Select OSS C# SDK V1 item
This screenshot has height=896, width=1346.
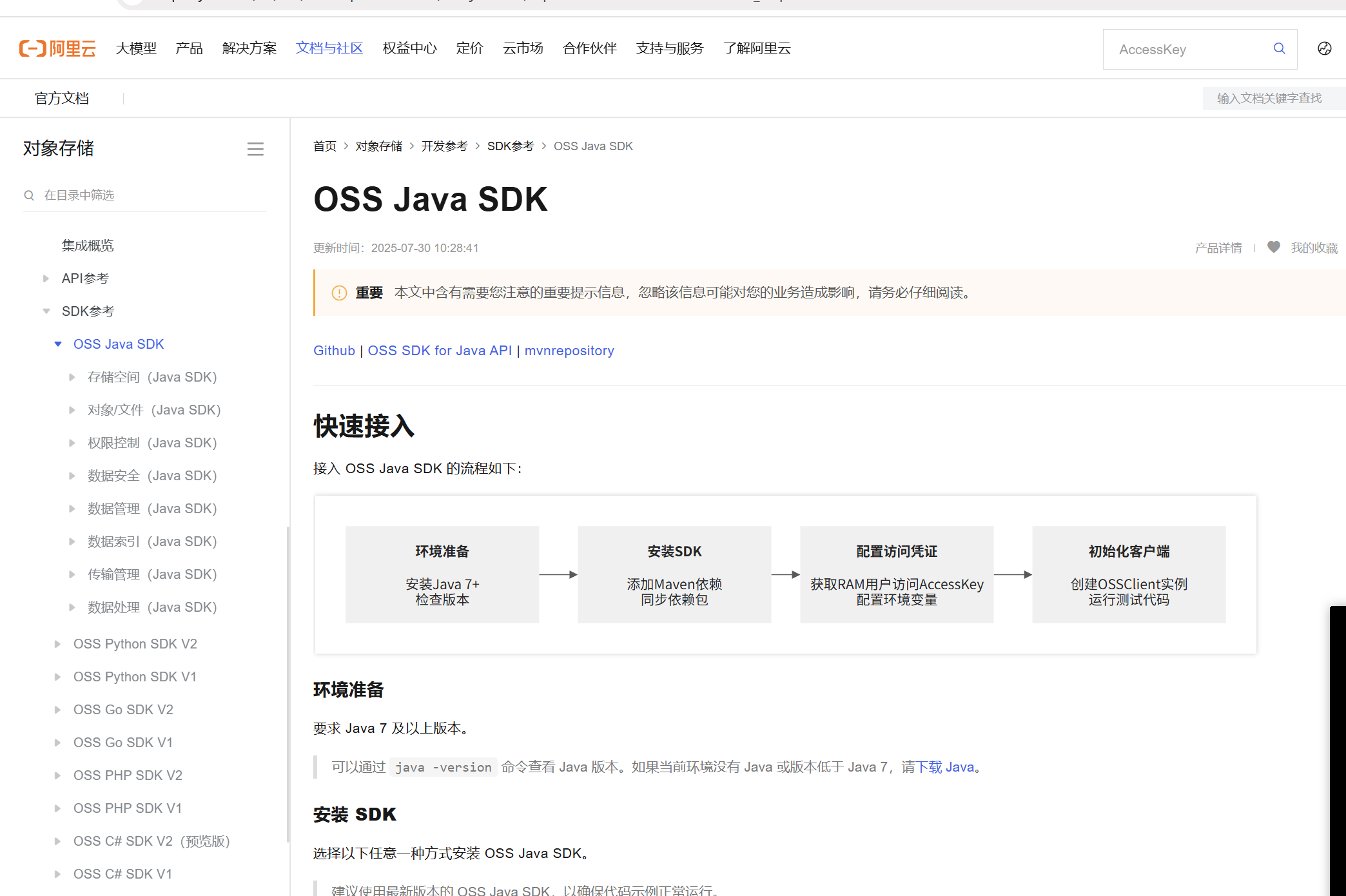(x=122, y=874)
